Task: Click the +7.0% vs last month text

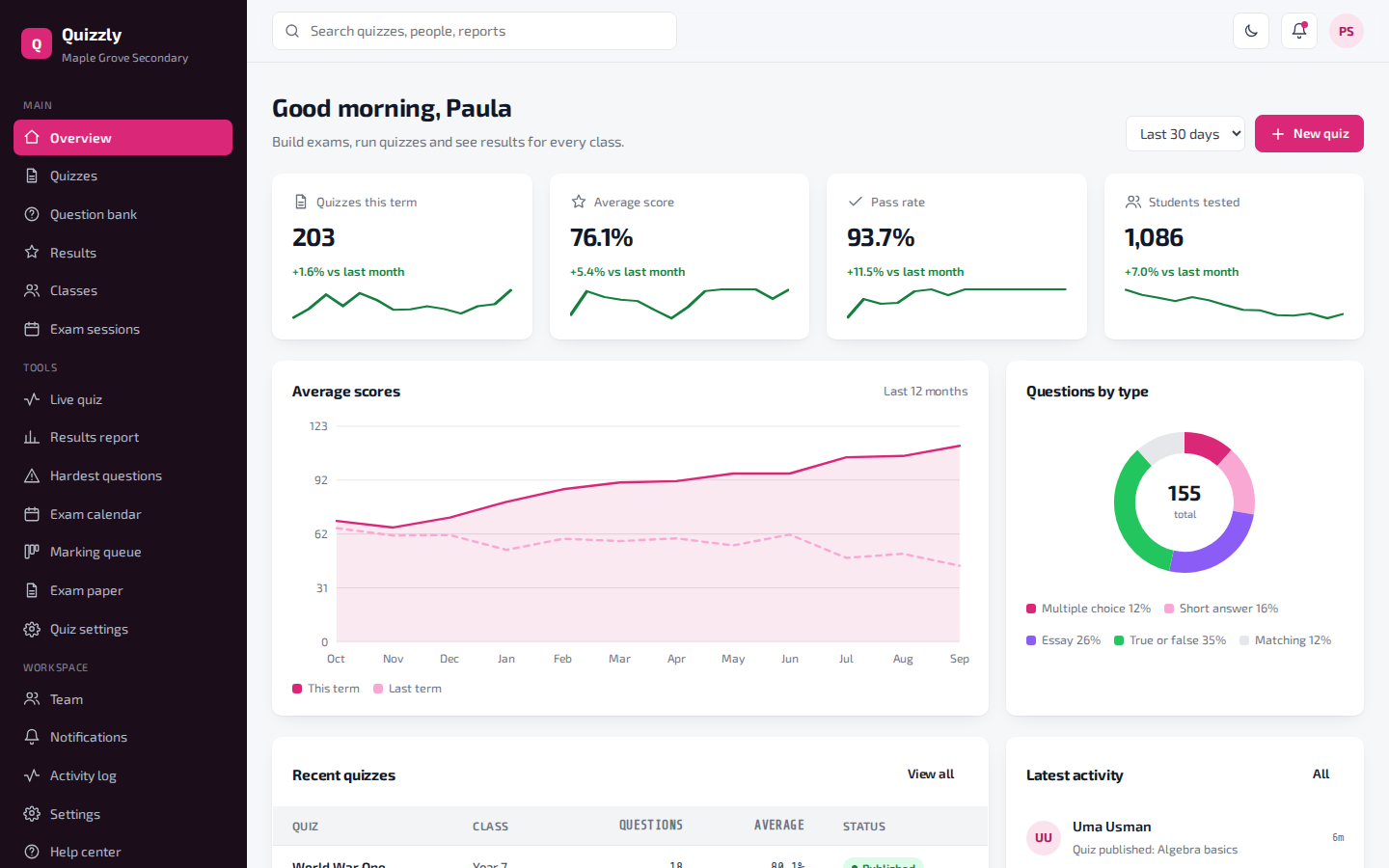Action: pyautogui.click(x=1182, y=272)
